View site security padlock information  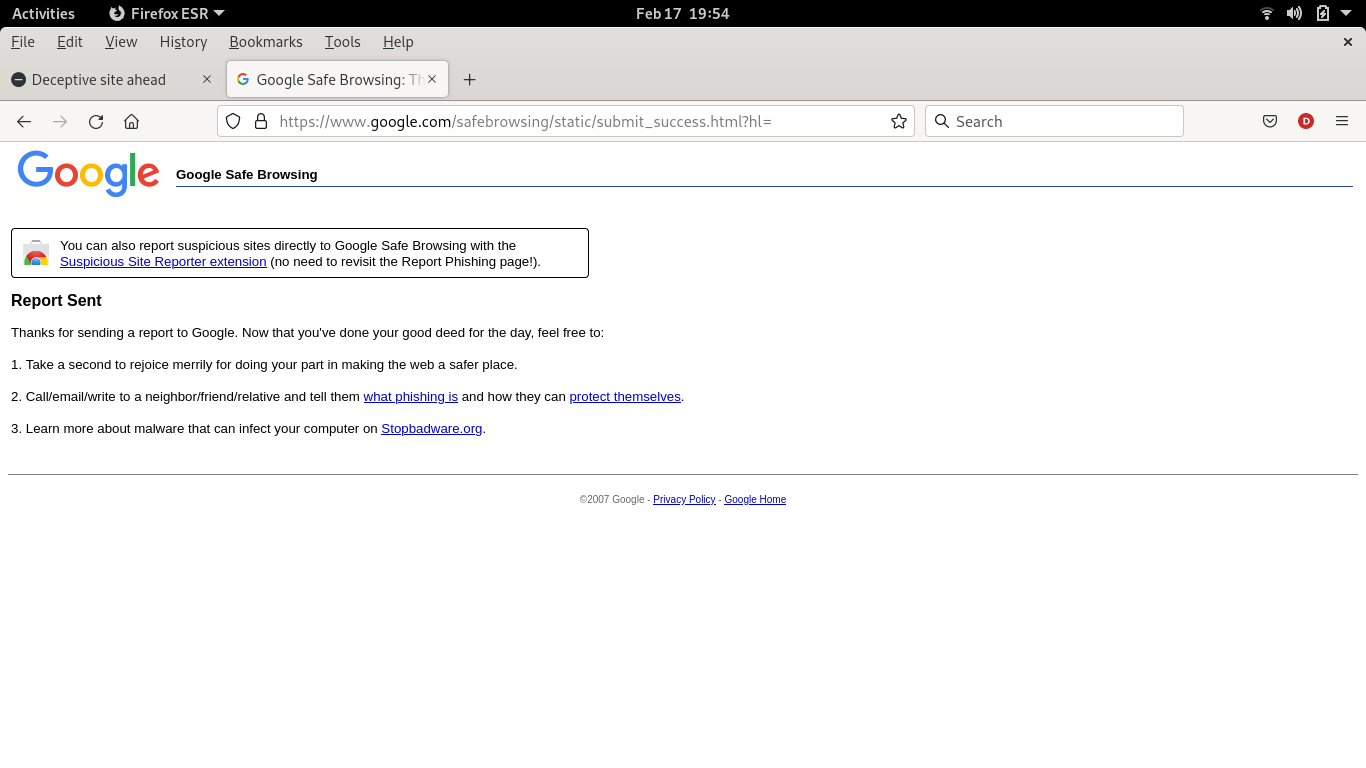[x=261, y=121]
